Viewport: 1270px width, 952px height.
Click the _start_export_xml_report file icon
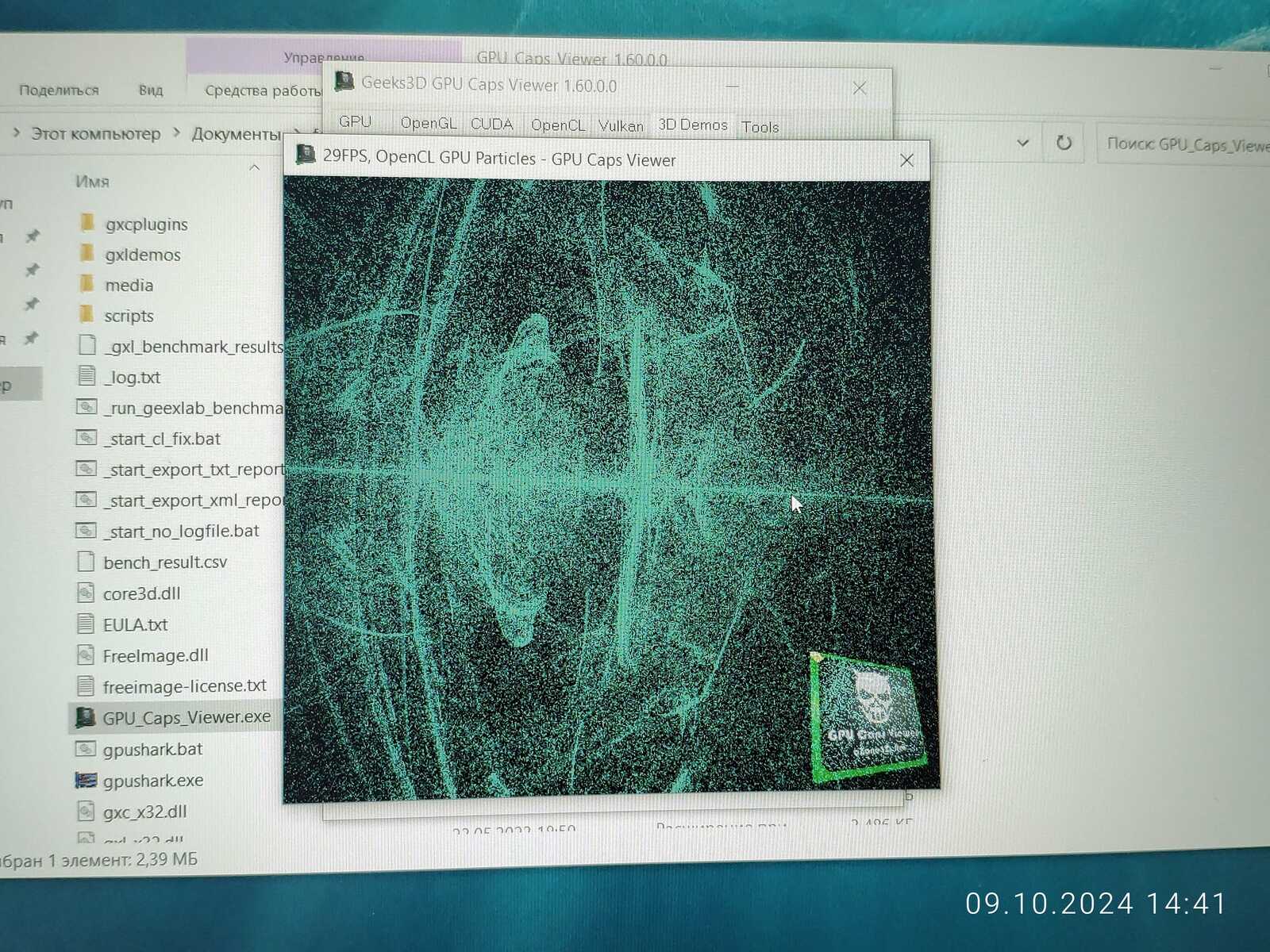coord(86,499)
